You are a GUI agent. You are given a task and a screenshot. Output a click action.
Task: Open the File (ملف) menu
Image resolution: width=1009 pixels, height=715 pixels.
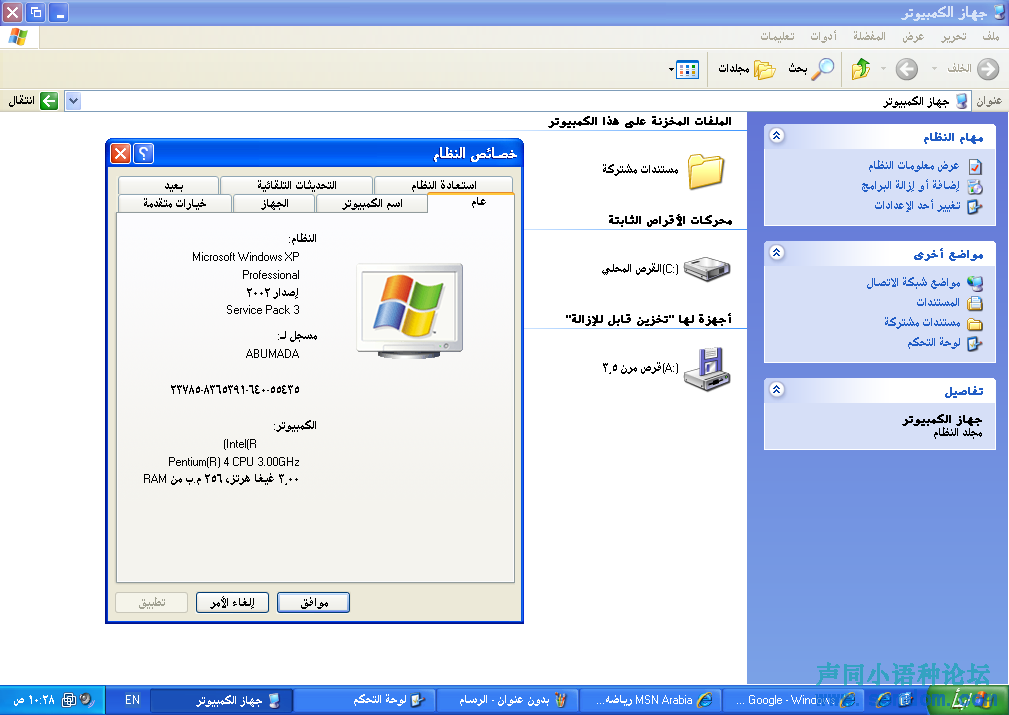tap(991, 36)
